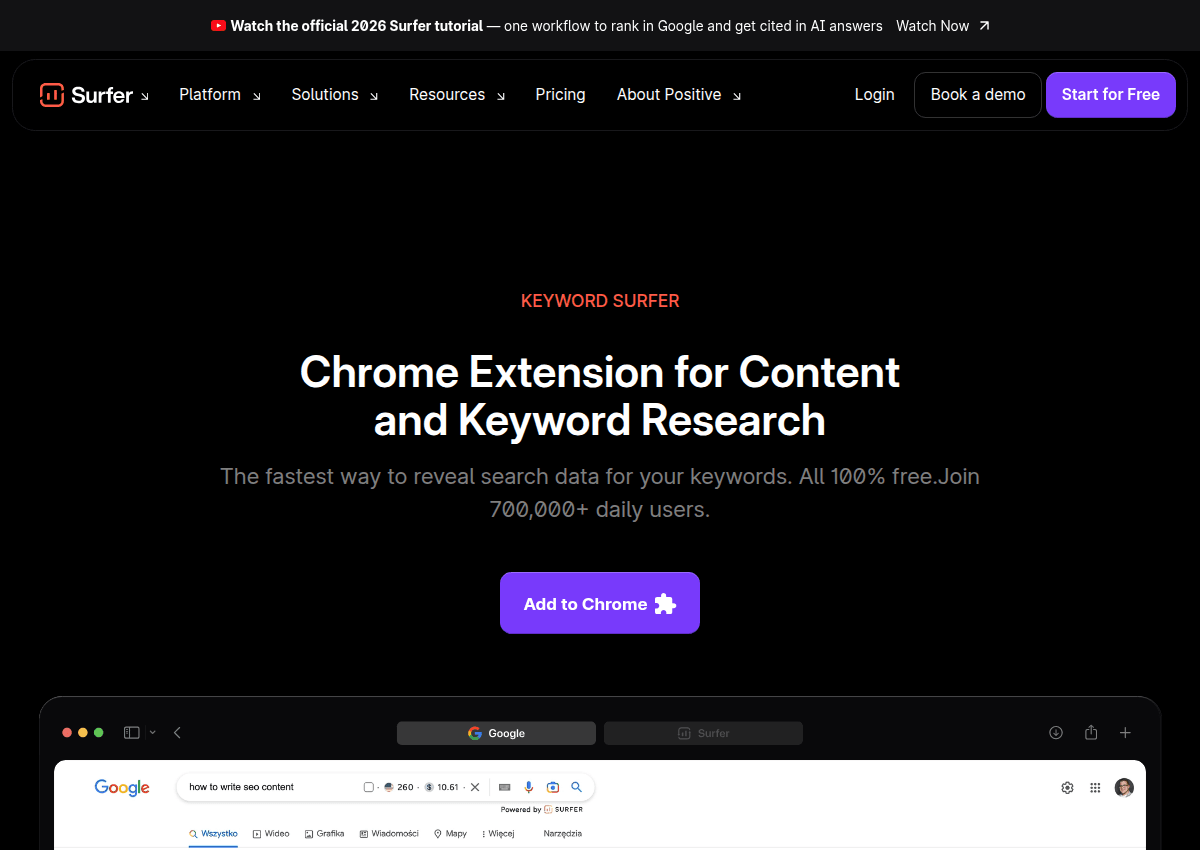Expand the Surfer logo dropdown arrow
The image size is (1200, 850).
(145, 97)
